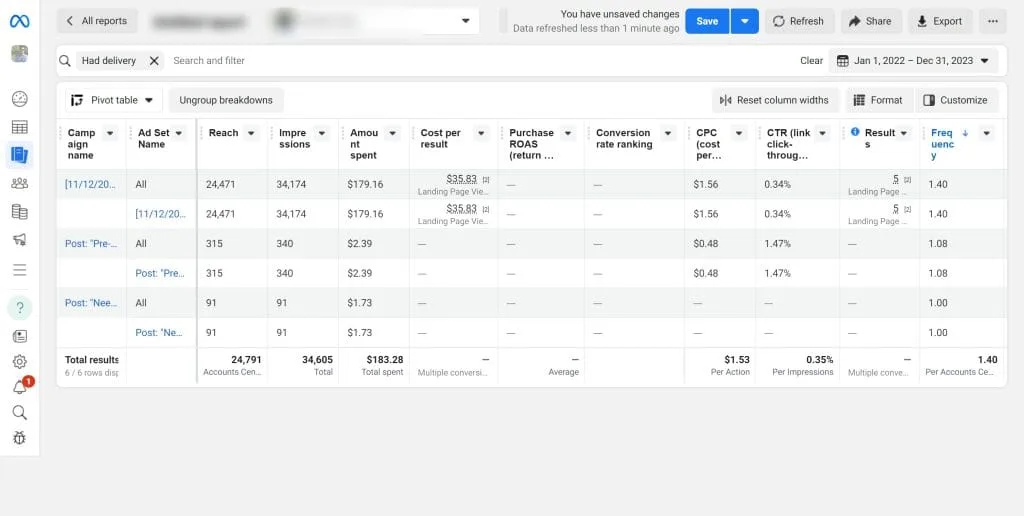The width and height of the screenshot is (1024, 516).
Task: Open the advertising megaphone icon in sidebar
Action: (20, 240)
